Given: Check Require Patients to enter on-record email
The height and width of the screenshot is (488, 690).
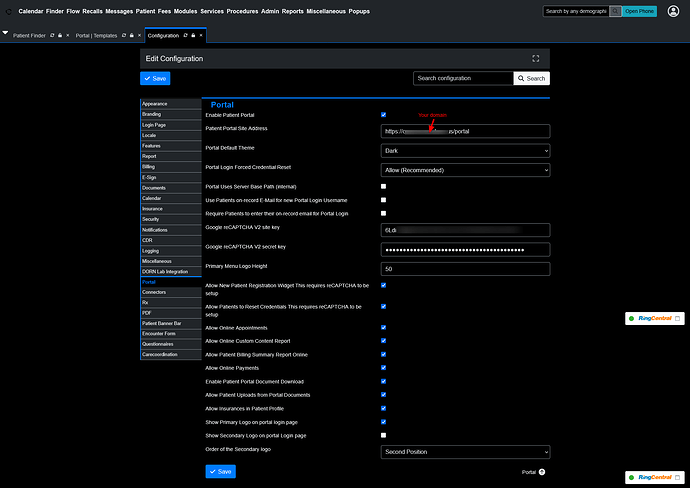Looking at the screenshot, I should 383,213.
